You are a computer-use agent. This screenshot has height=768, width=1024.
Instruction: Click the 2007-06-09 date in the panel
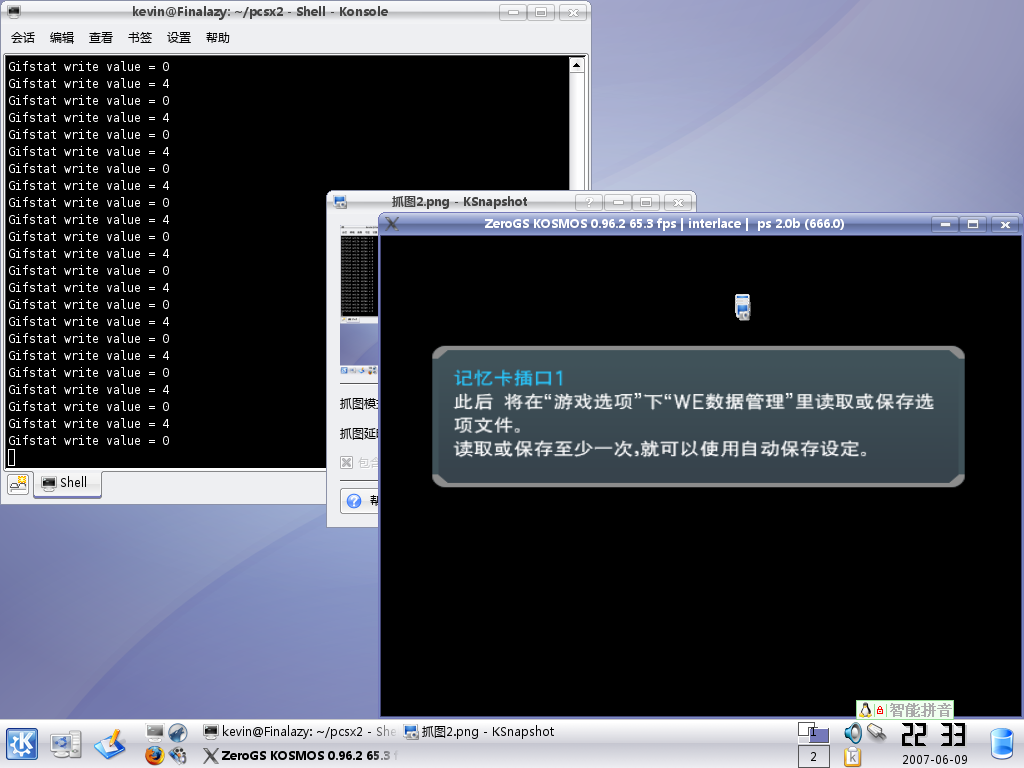click(935, 760)
